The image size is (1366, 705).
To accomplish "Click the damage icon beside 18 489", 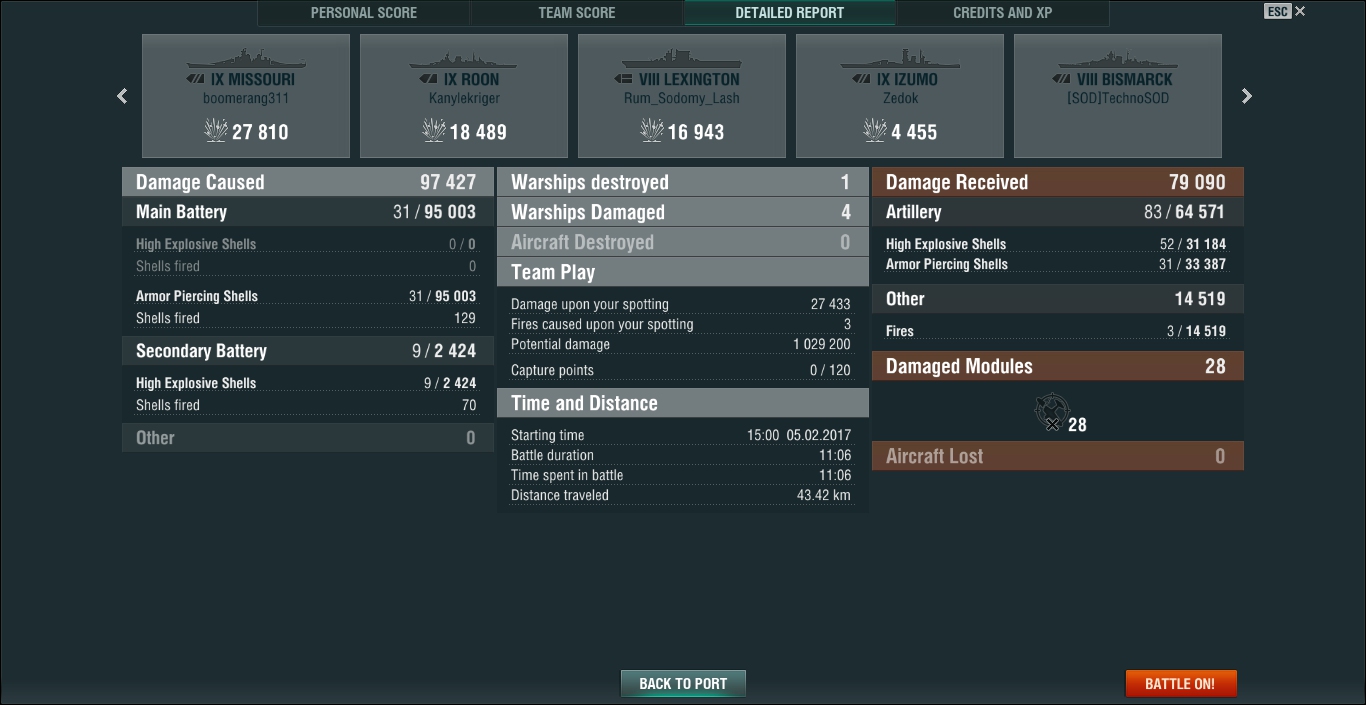I will tap(434, 130).
